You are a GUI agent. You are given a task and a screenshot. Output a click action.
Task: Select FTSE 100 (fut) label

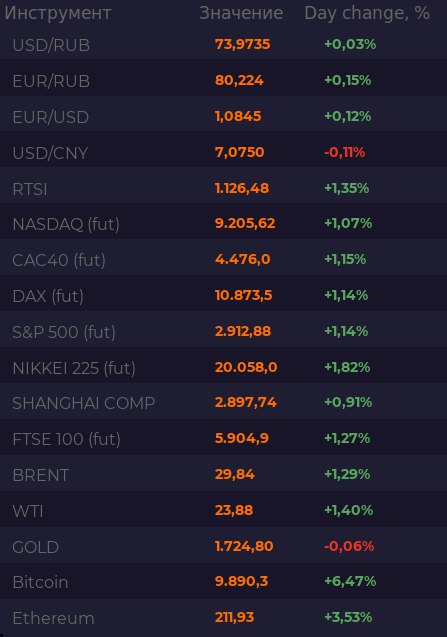pyautogui.click(x=66, y=439)
